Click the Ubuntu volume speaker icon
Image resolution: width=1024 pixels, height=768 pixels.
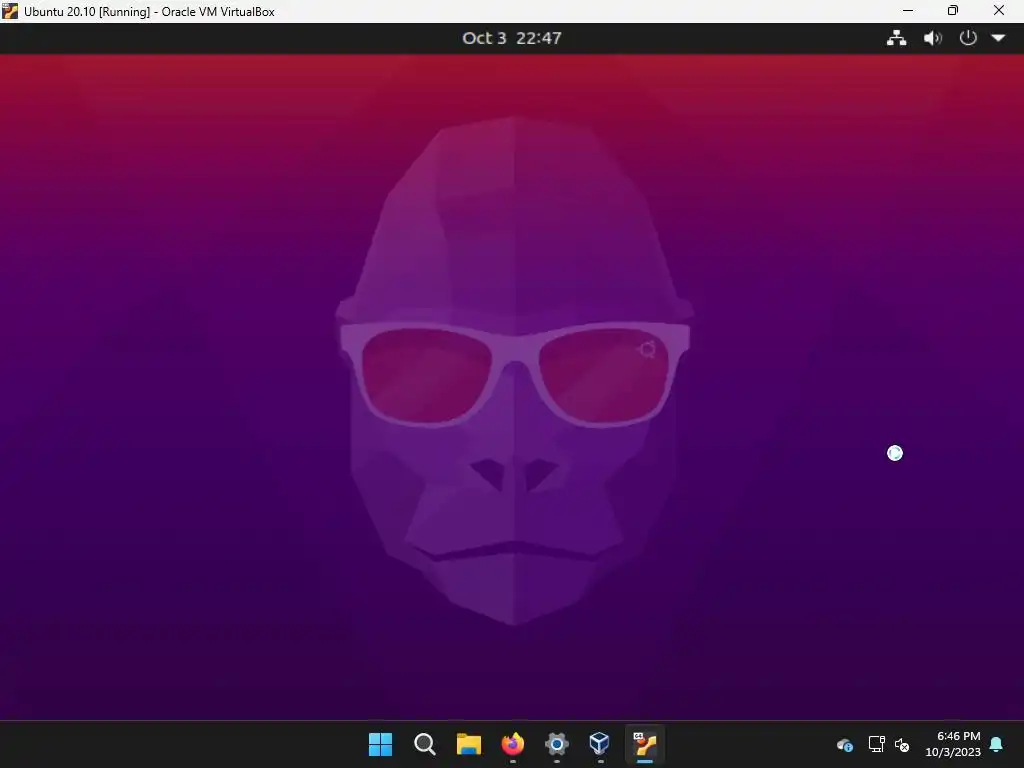click(x=933, y=38)
